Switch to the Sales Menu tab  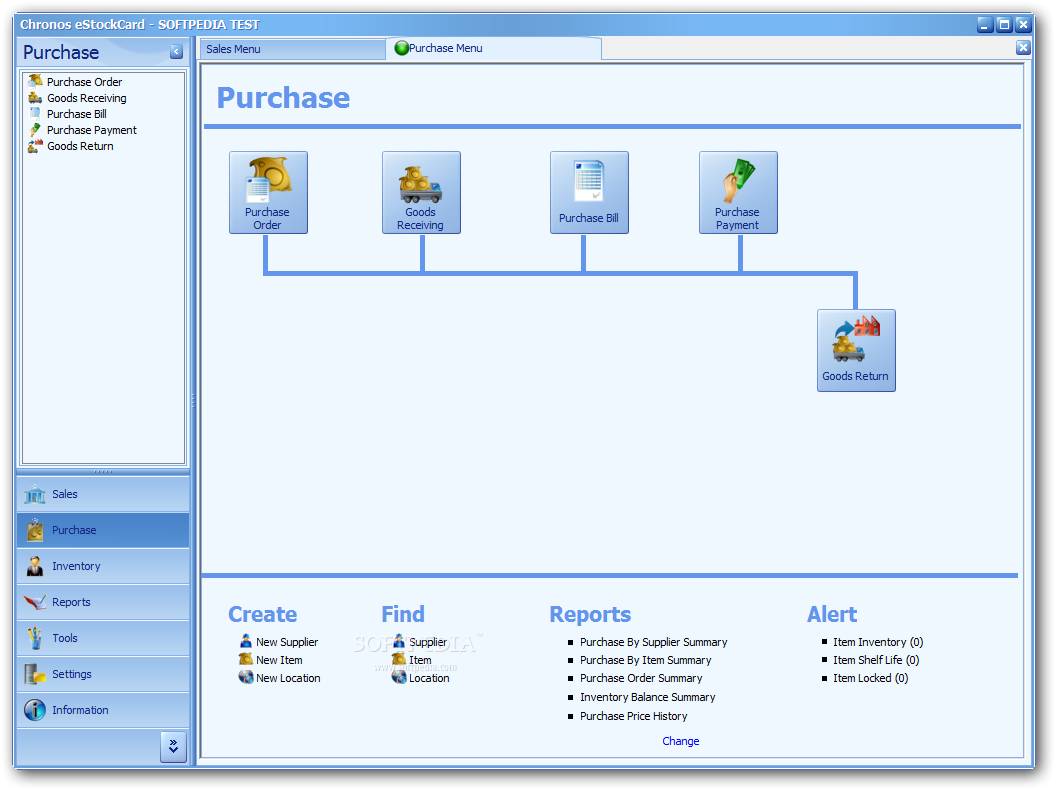click(x=292, y=49)
